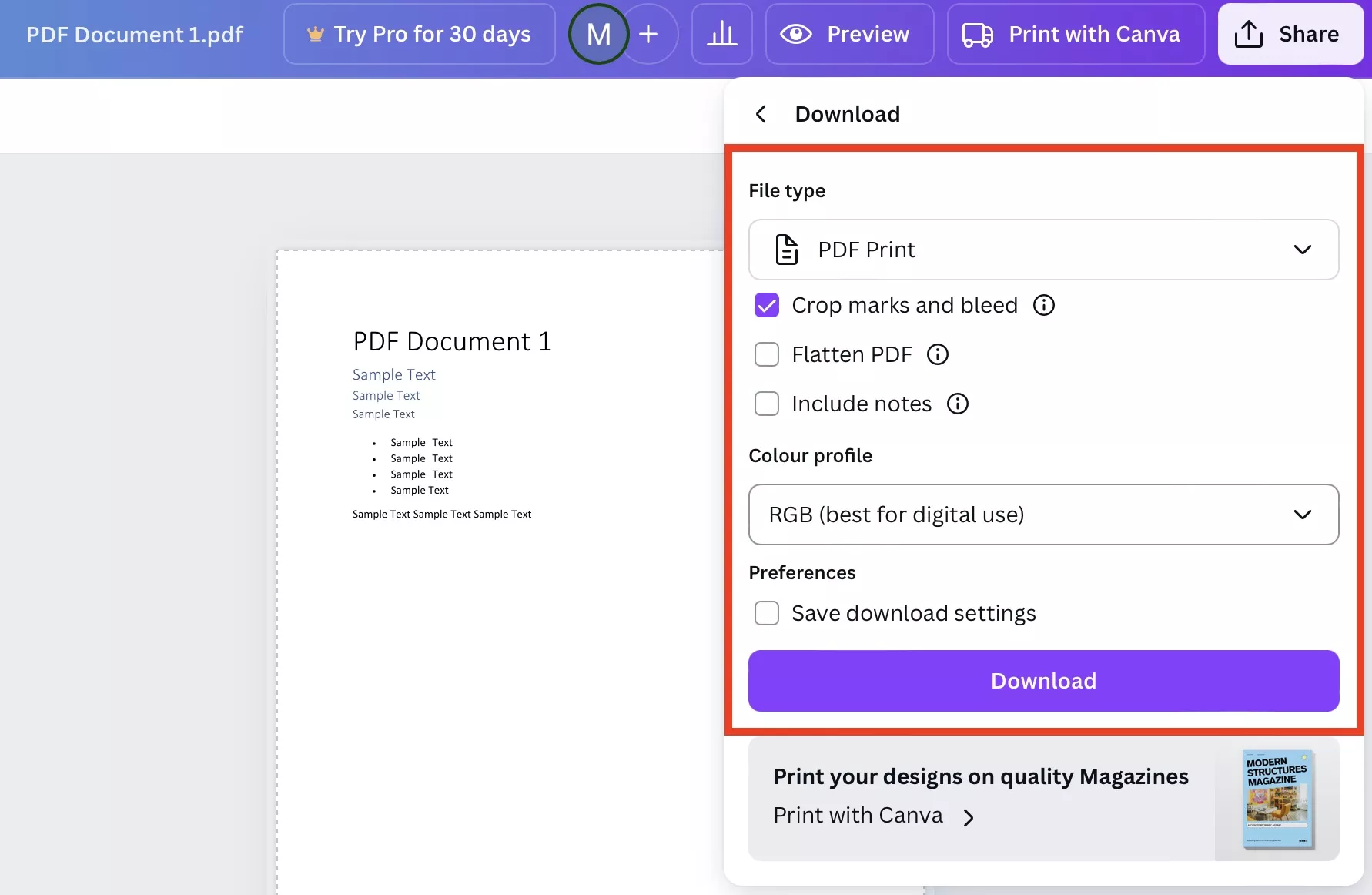
Task: Show info icon next to Flatten PDF
Action: point(937,354)
